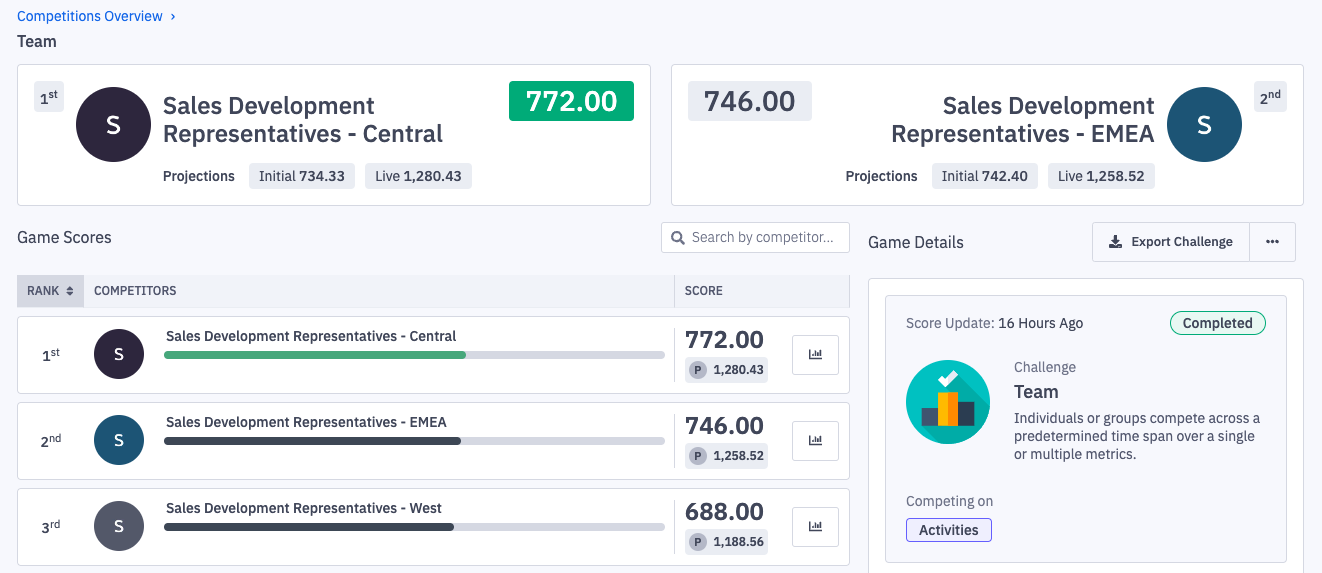Click the West team avatar in ranking row
The image size is (1322, 573).
[119, 526]
